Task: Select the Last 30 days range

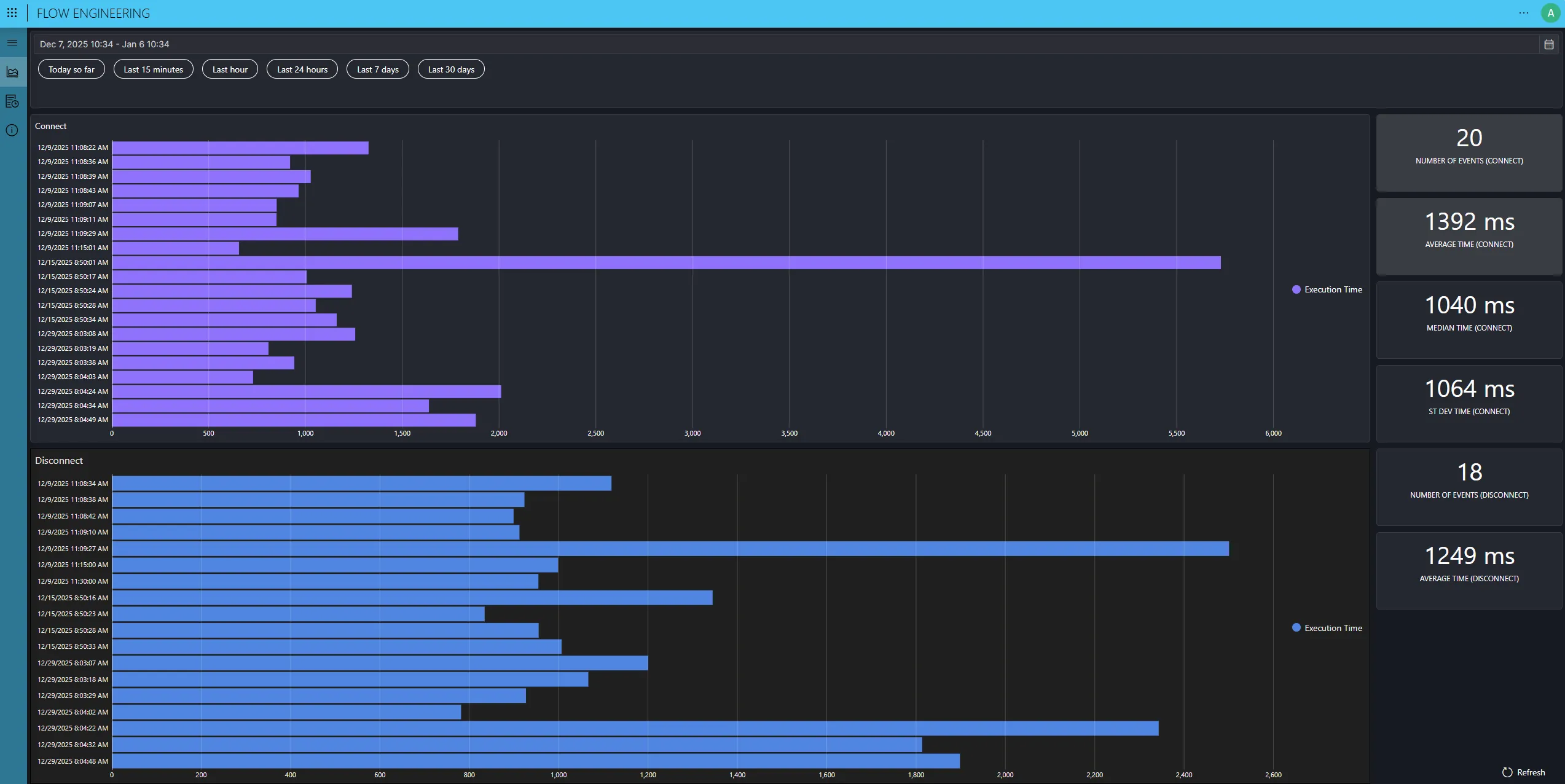Action: (x=451, y=69)
